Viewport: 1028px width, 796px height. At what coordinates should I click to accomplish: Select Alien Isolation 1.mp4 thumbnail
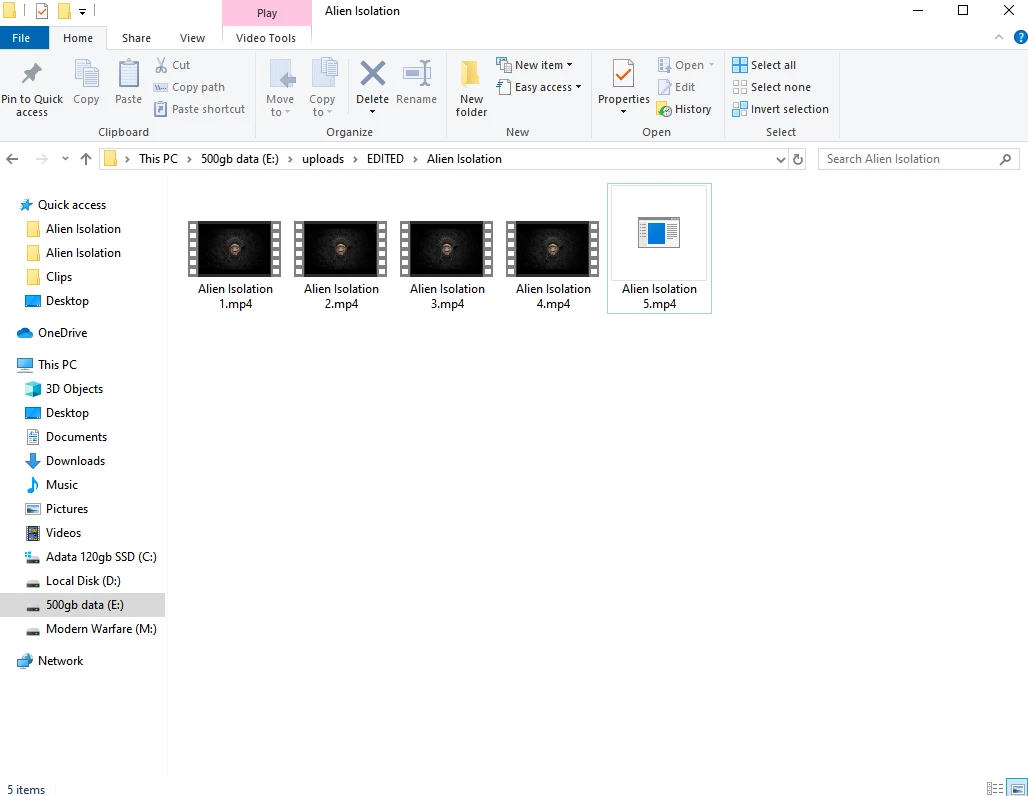pos(235,249)
